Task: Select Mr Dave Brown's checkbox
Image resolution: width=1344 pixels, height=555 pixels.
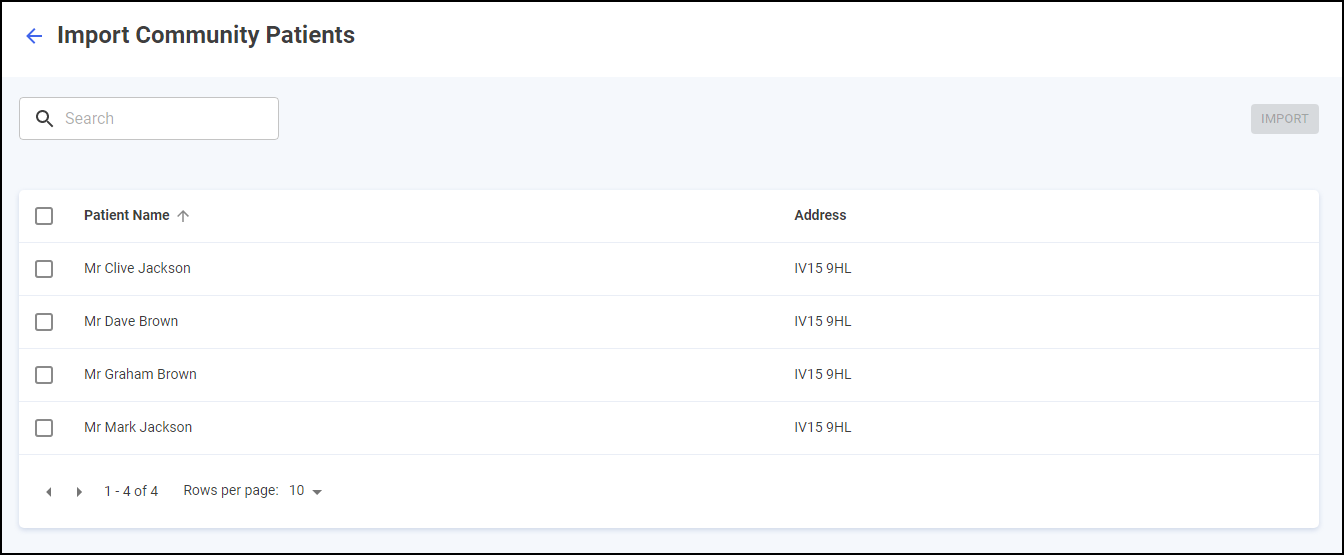Action: (x=44, y=322)
